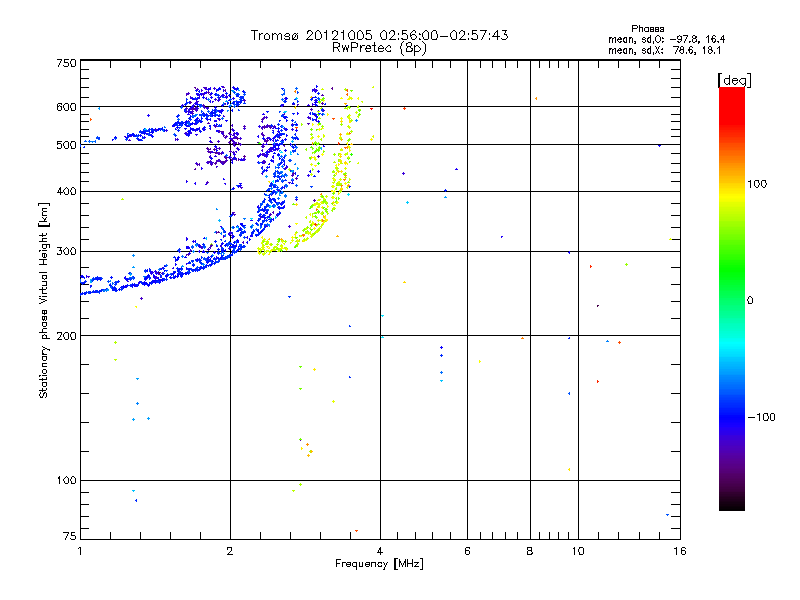The height and width of the screenshot is (600, 800).
Task: Click the y-axis tick label '750'
Action: (66, 63)
